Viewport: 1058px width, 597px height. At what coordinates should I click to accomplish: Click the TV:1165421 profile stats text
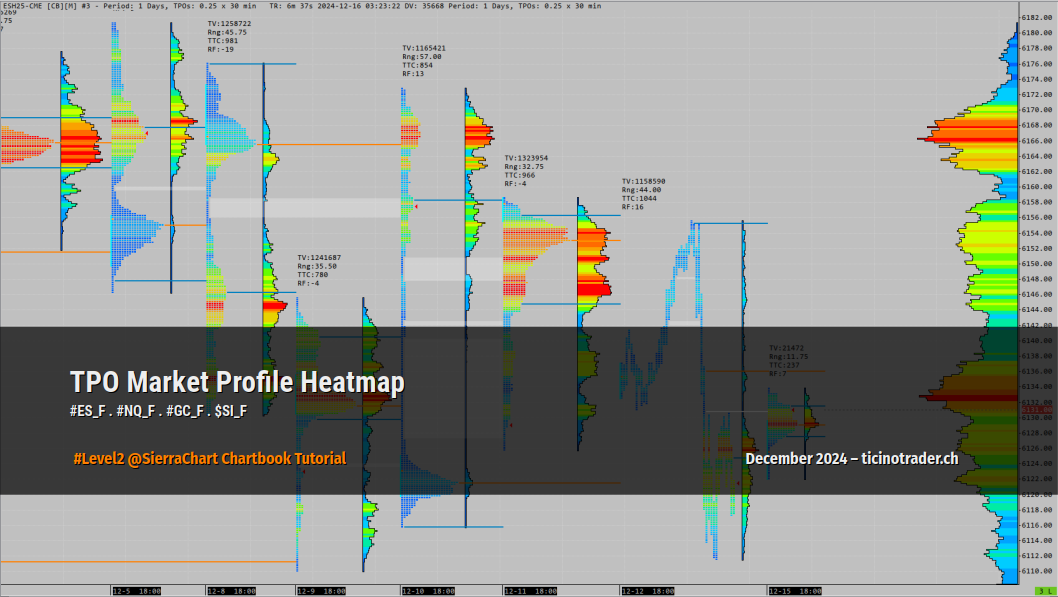(424, 48)
